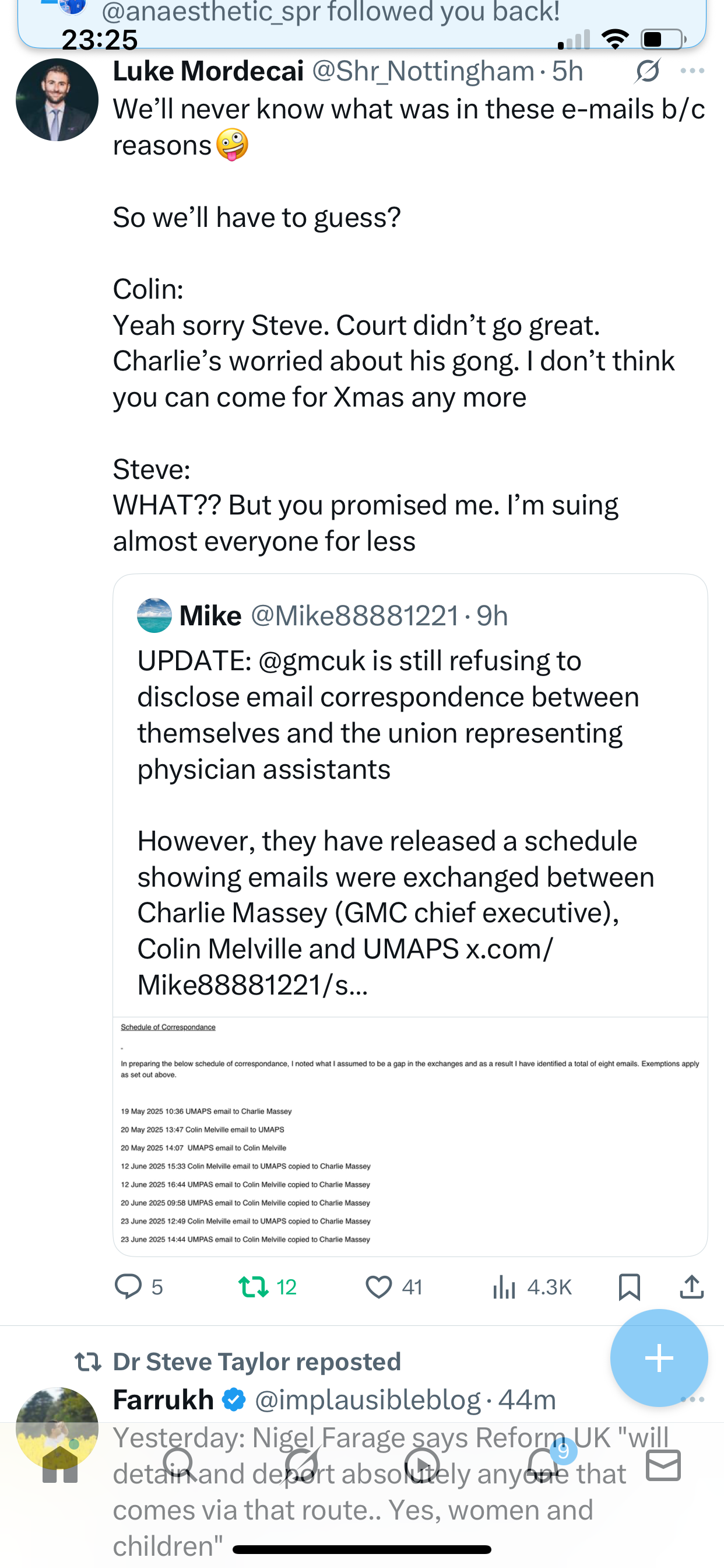This screenshot has width=724, height=1568.
Task: Open the @Shr_Nottingham profile handle
Action: [423, 71]
